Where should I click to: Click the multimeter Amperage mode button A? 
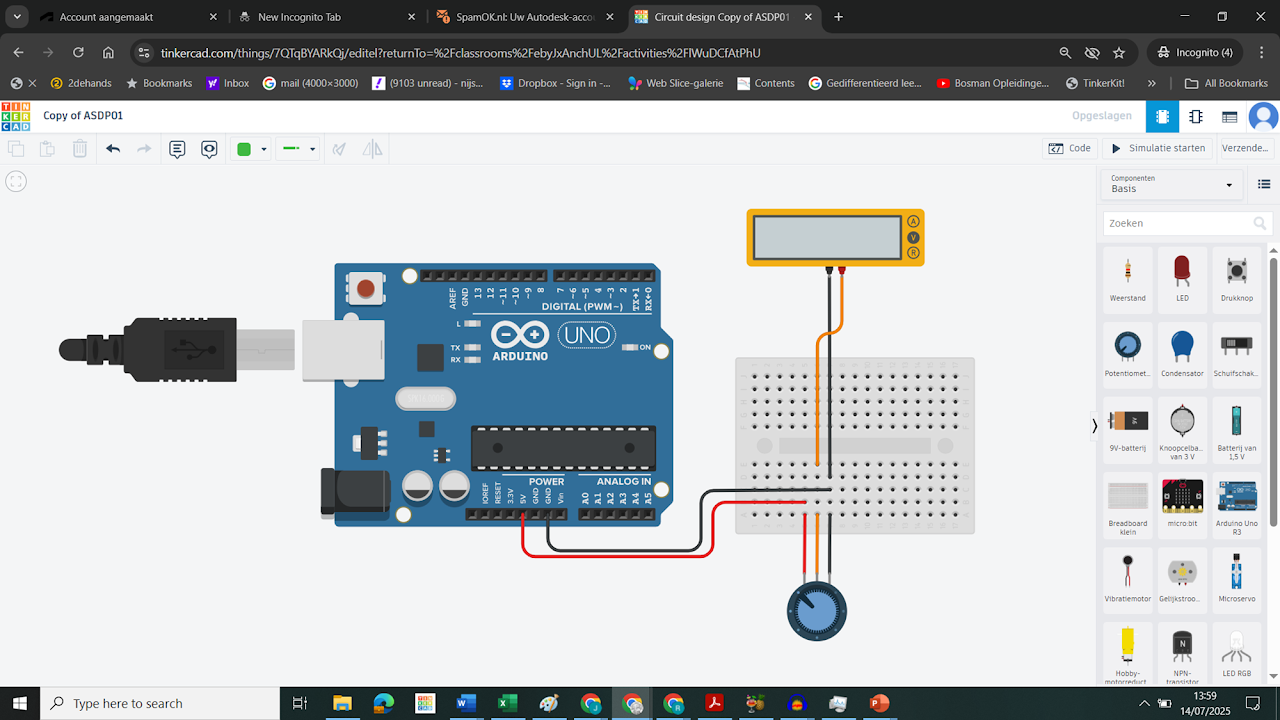point(913,221)
